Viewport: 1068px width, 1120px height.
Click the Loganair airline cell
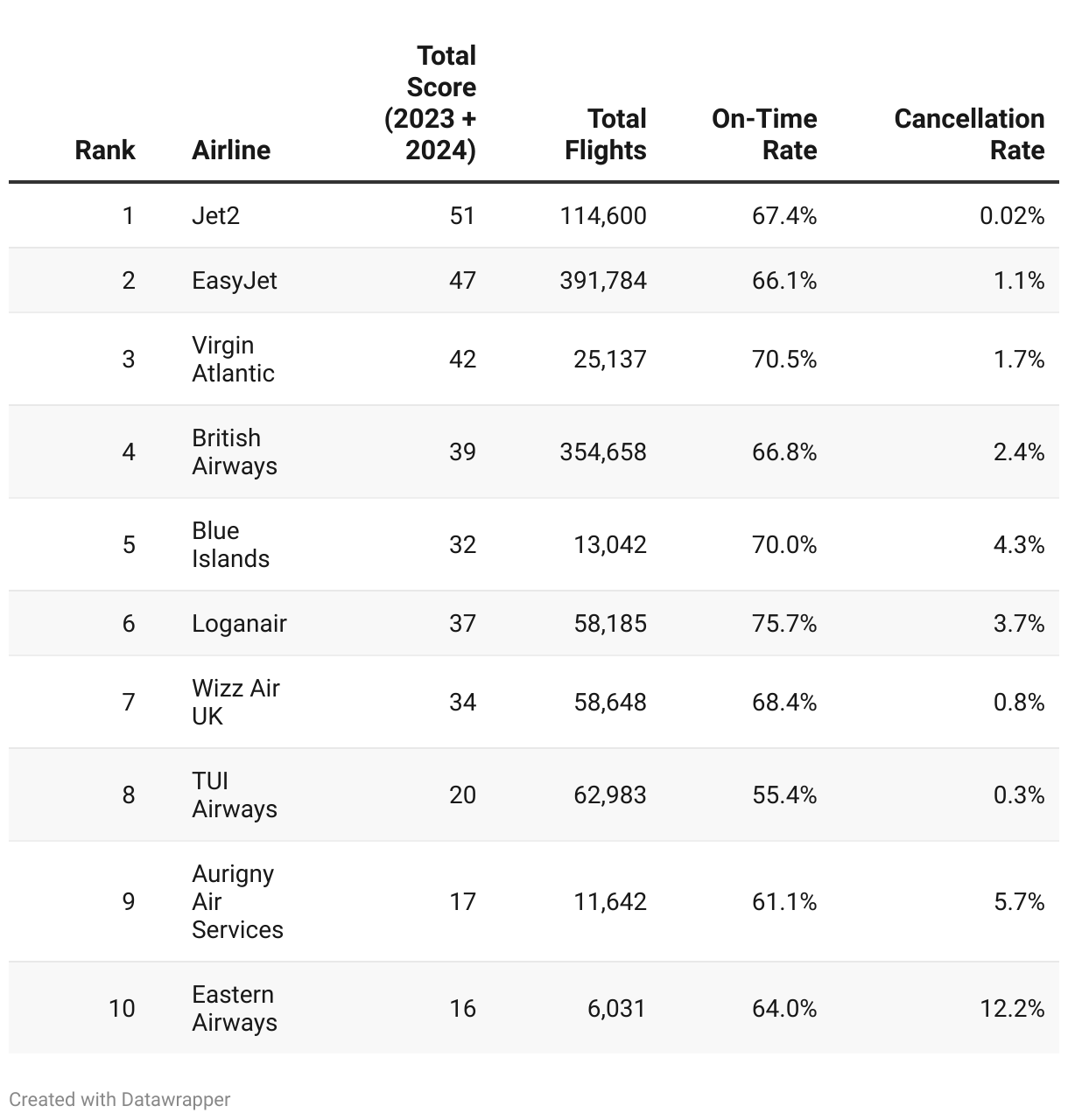click(239, 623)
